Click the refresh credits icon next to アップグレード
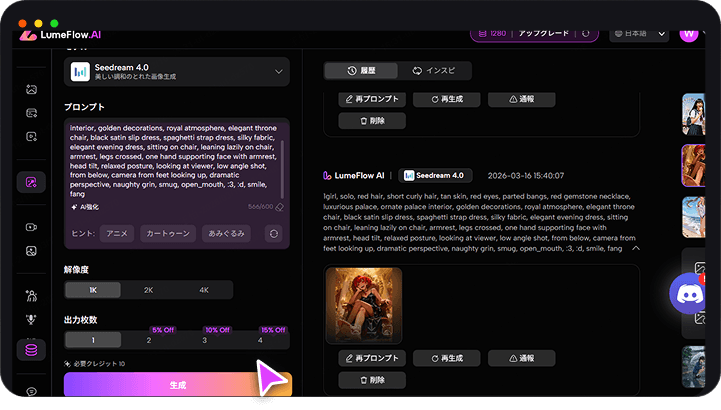 pyautogui.click(x=585, y=33)
